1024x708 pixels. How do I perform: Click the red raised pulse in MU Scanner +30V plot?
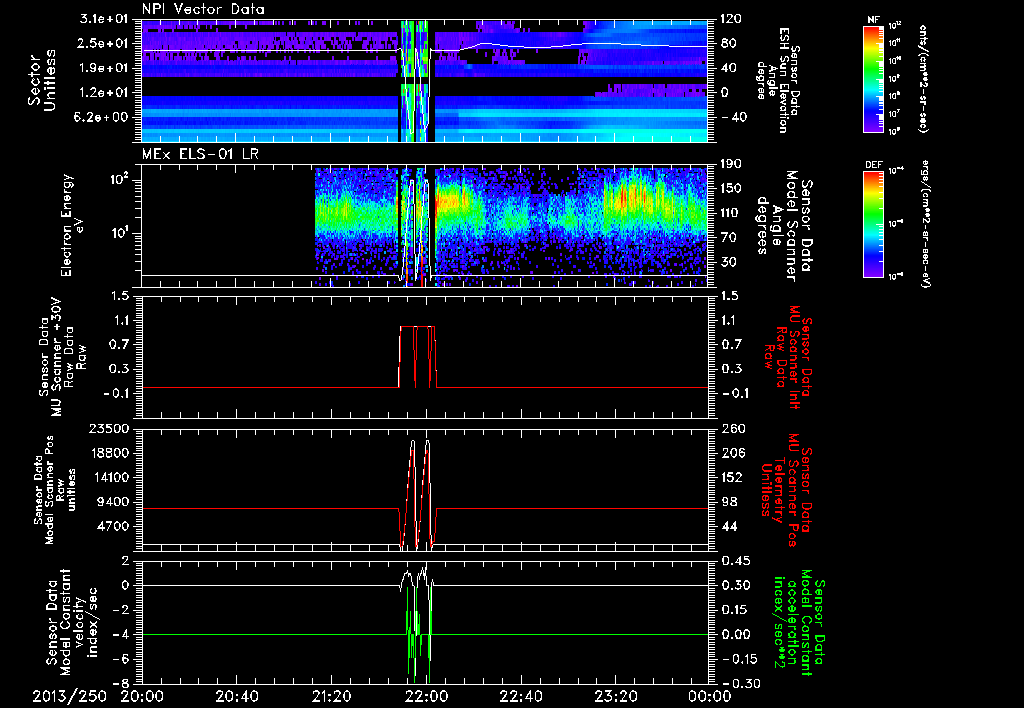[417, 356]
